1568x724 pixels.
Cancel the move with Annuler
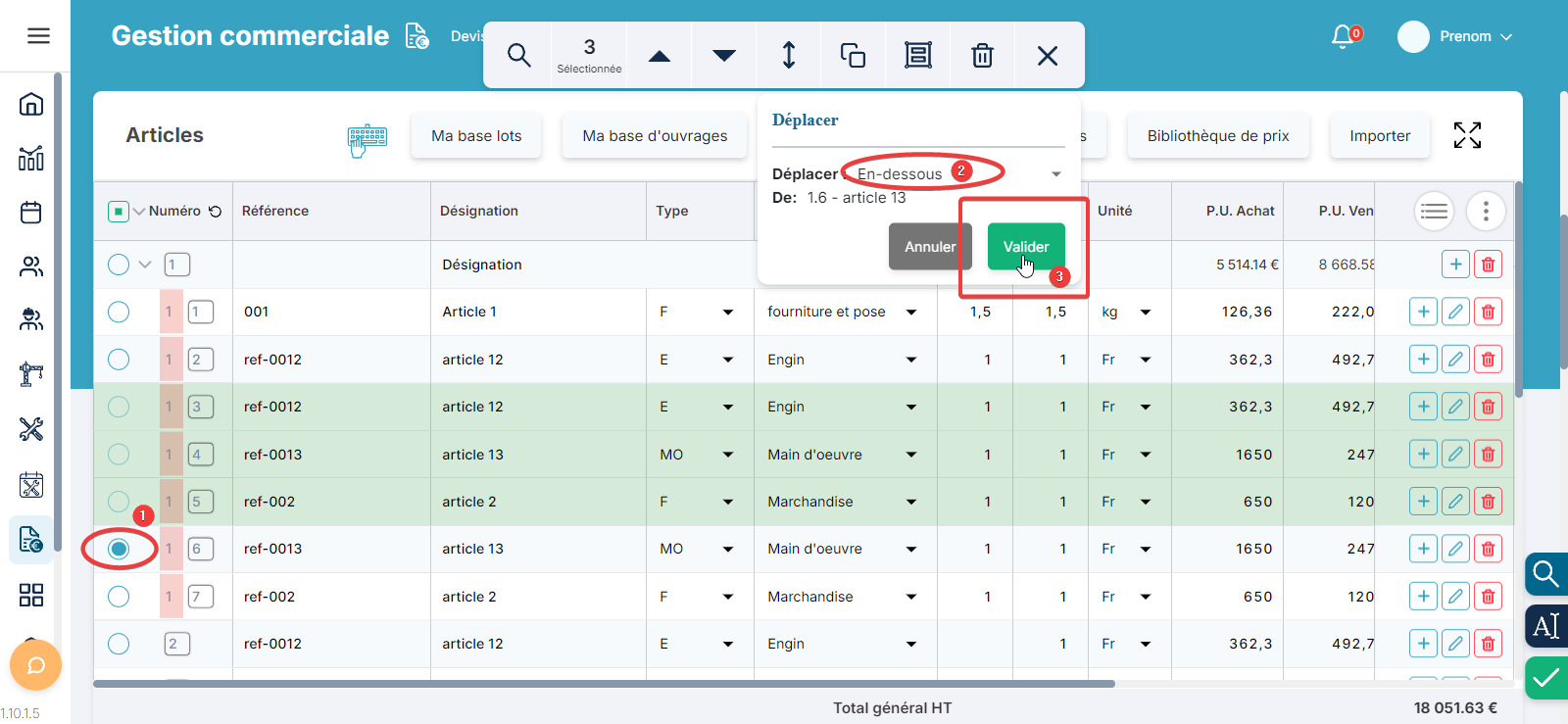[929, 247]
